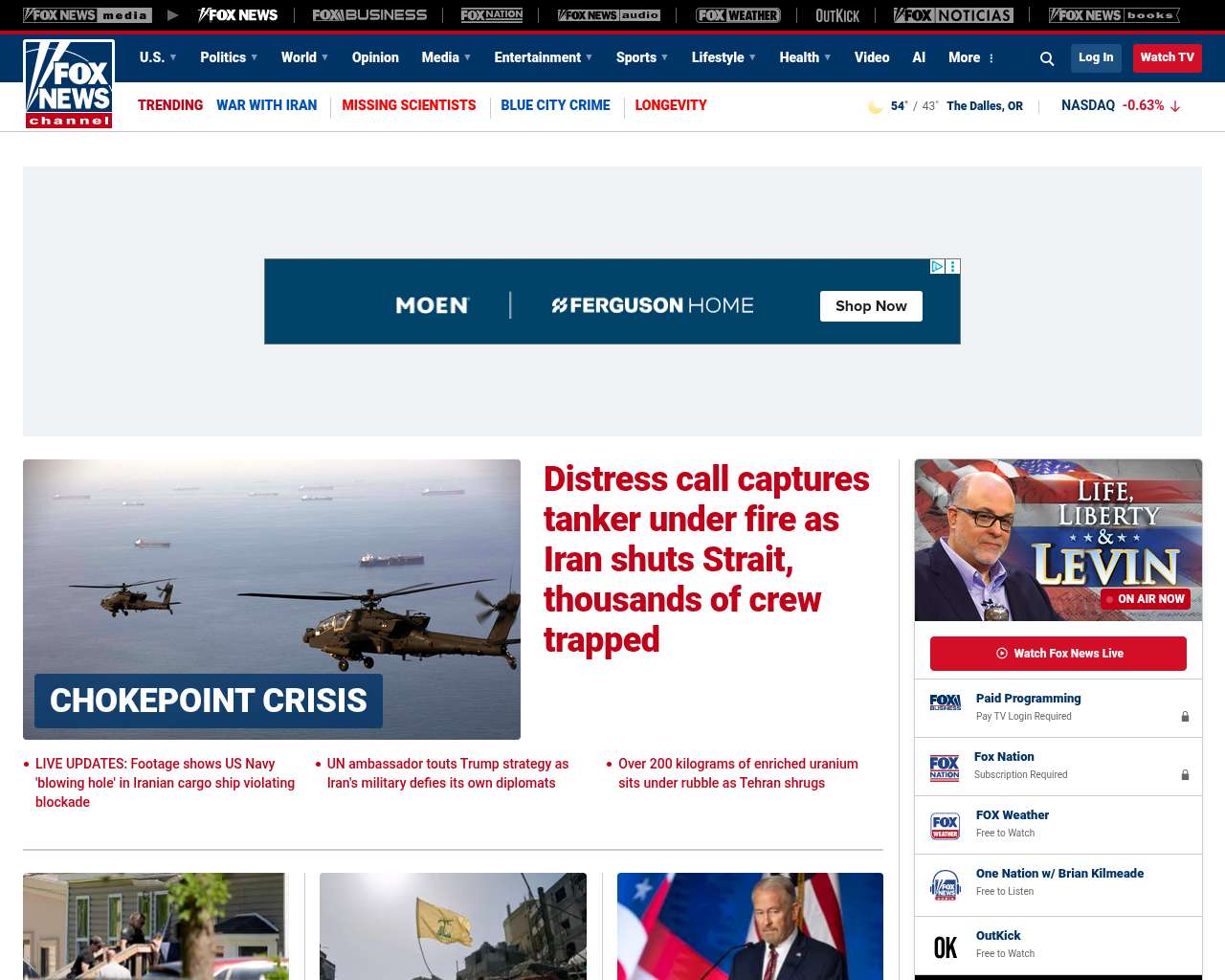Open the Video section
The width and height of the screenshot is (1225, 980).
coord(872,57)
